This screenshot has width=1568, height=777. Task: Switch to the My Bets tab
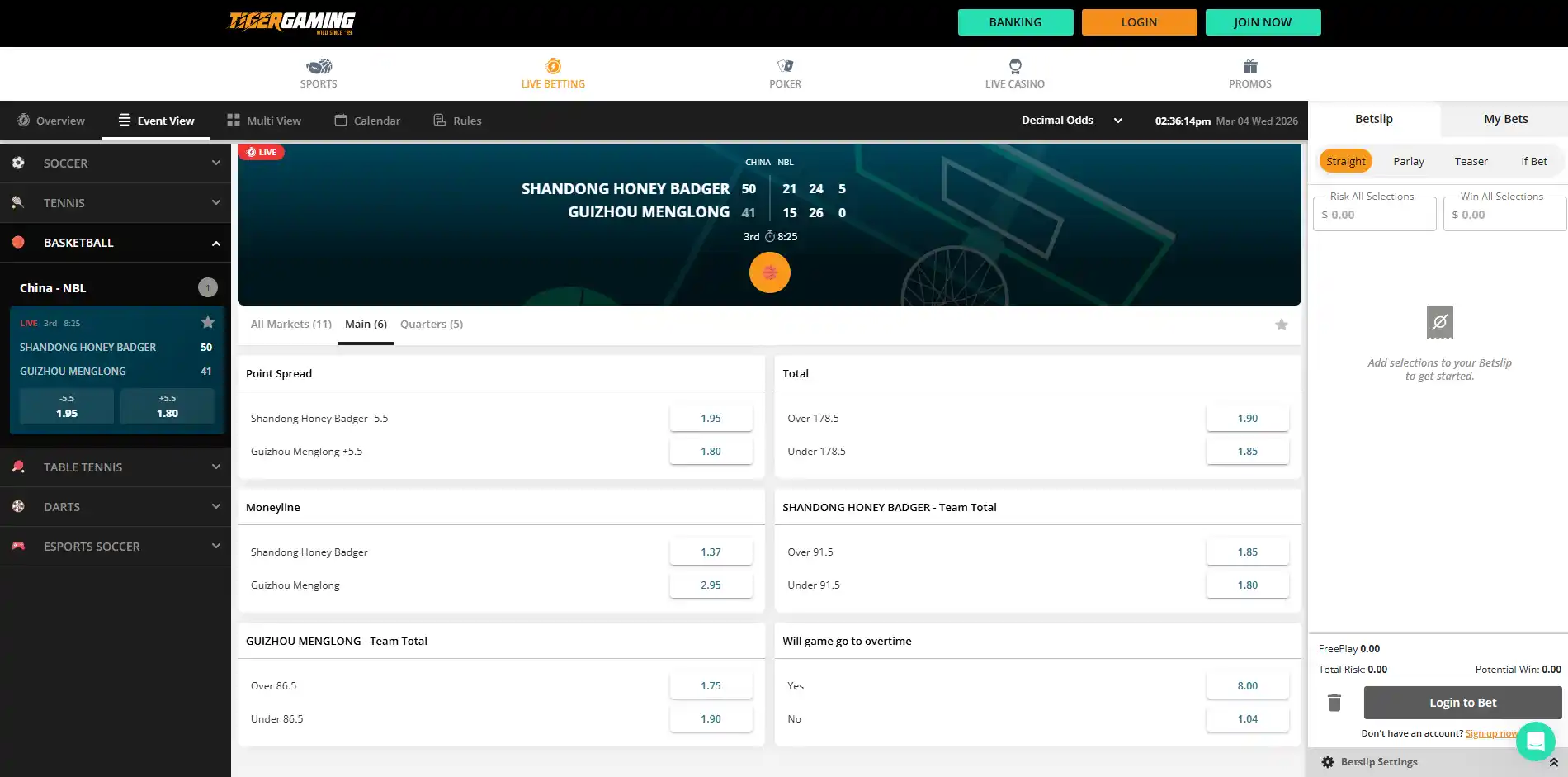[x=1505, y=119]
